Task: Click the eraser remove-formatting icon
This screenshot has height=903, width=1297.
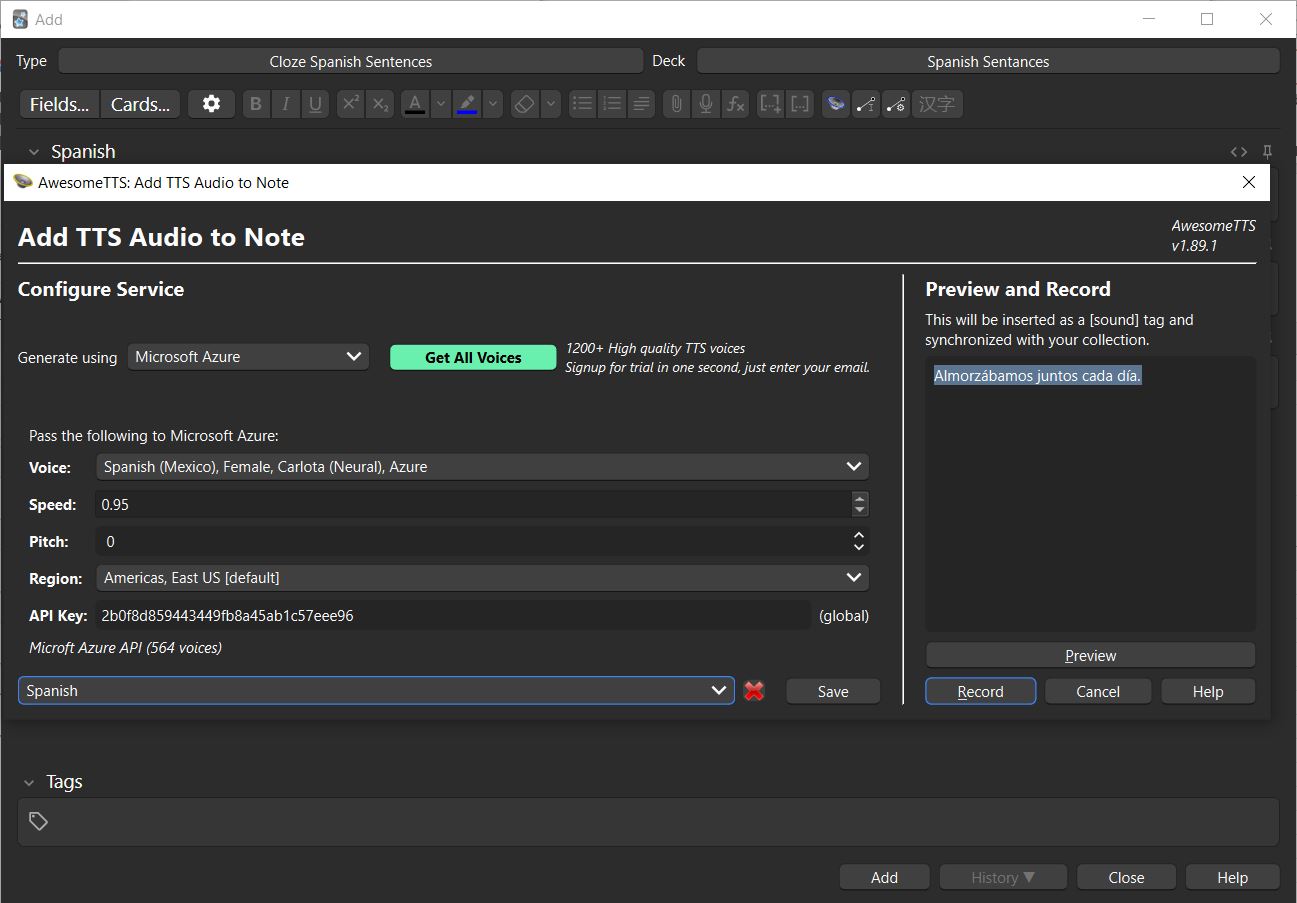Action: click(525, 104)
